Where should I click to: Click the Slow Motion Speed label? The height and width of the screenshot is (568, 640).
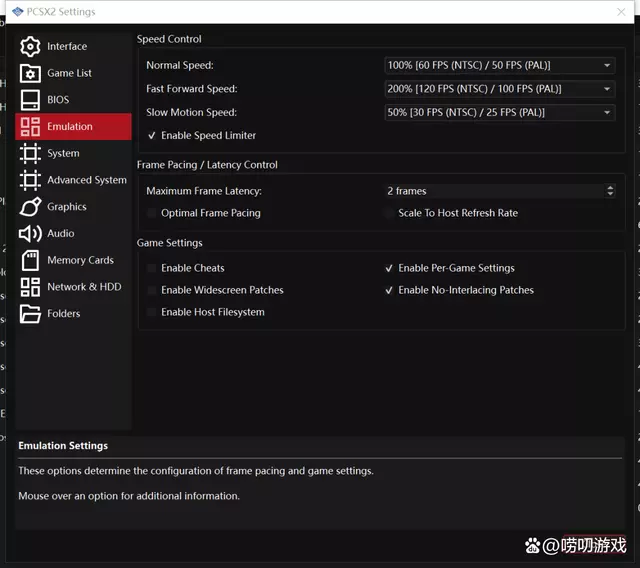pos(191,113)
